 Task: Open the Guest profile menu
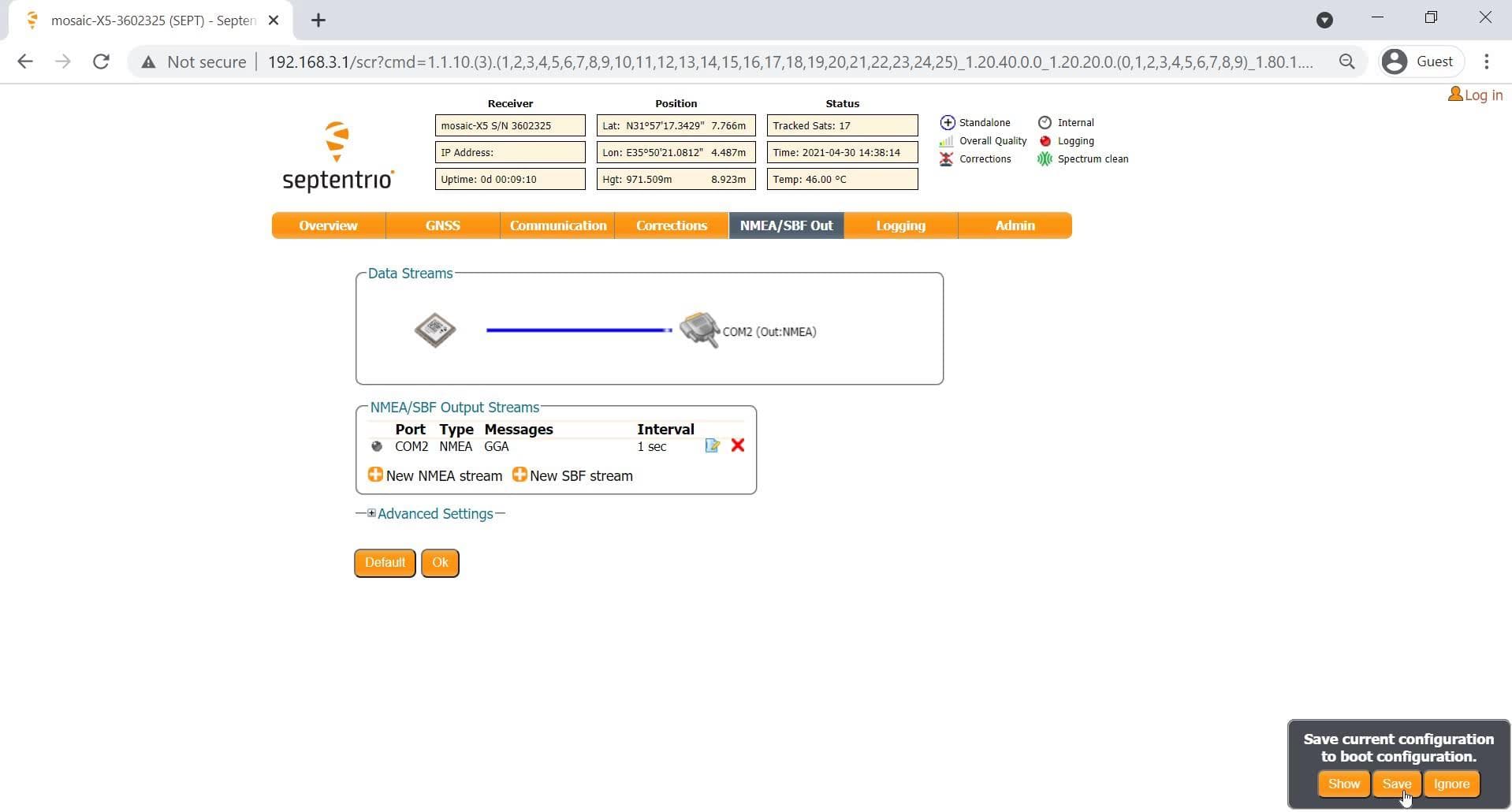[x=1421, y=61]
